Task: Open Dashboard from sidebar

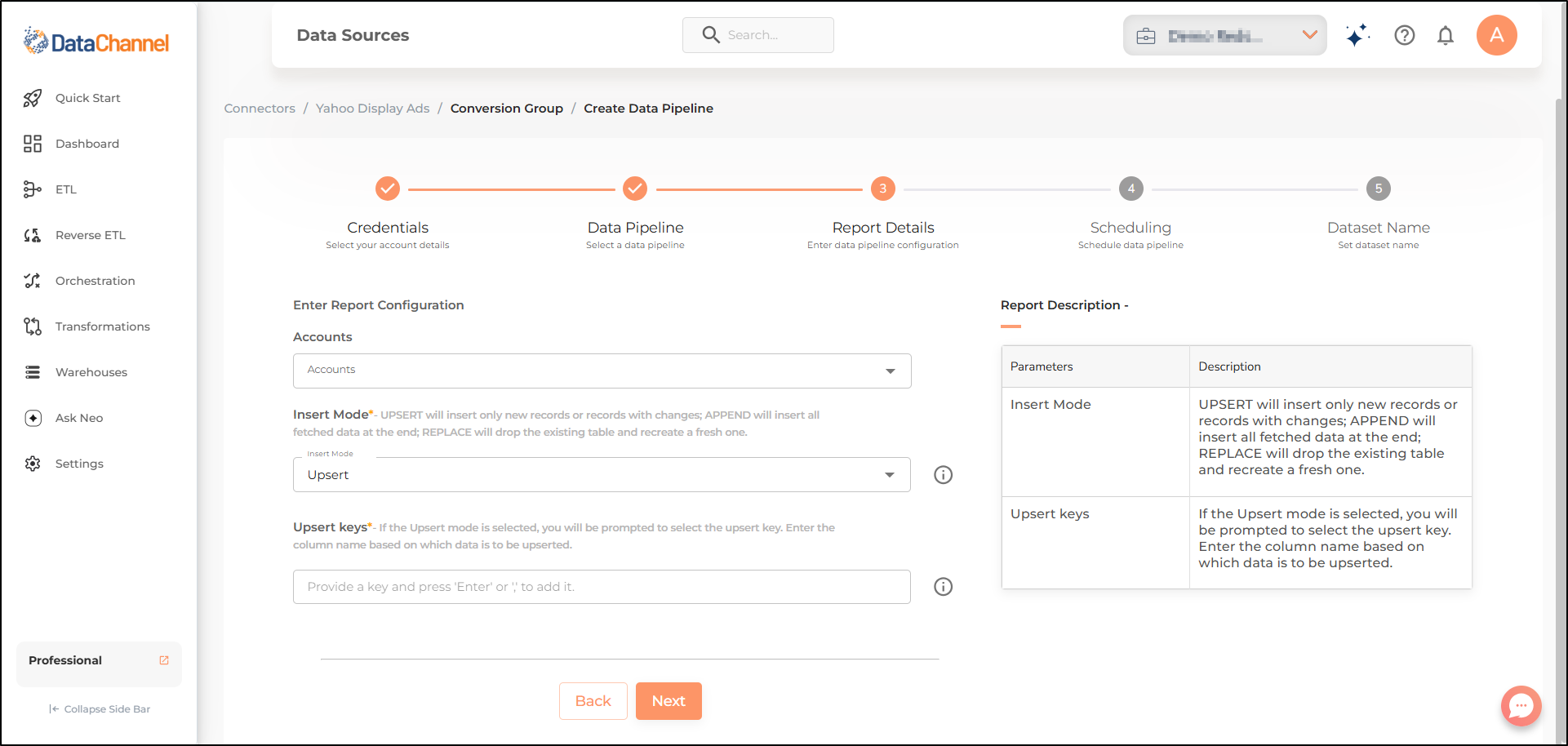Action: pyautogui.click(x=87, y=144)
